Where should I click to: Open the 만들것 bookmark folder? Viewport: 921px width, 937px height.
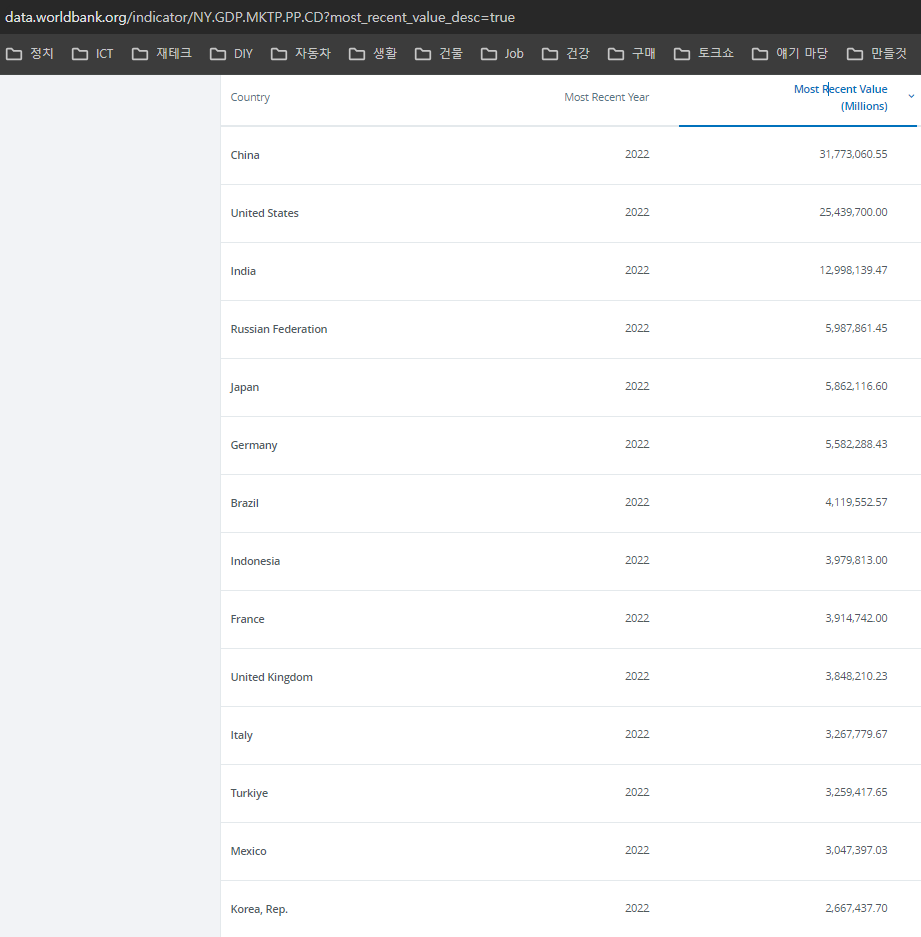coord(877,54)
